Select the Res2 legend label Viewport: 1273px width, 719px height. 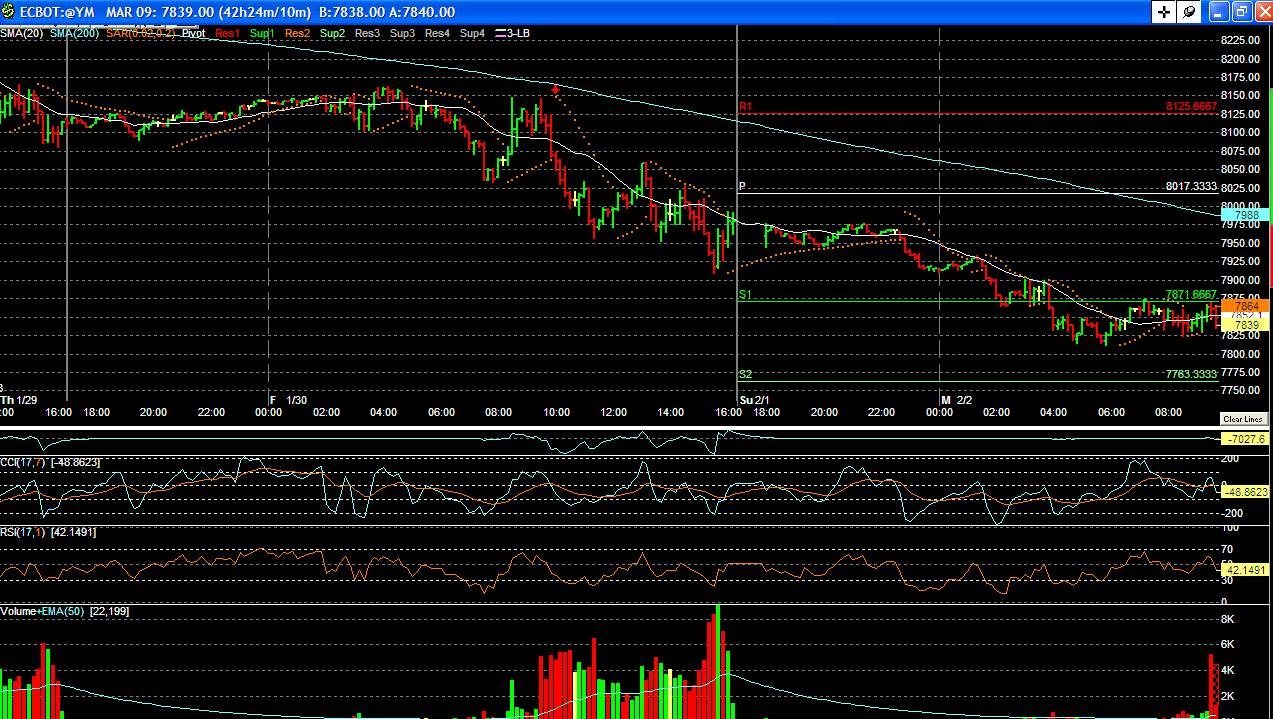297,33
